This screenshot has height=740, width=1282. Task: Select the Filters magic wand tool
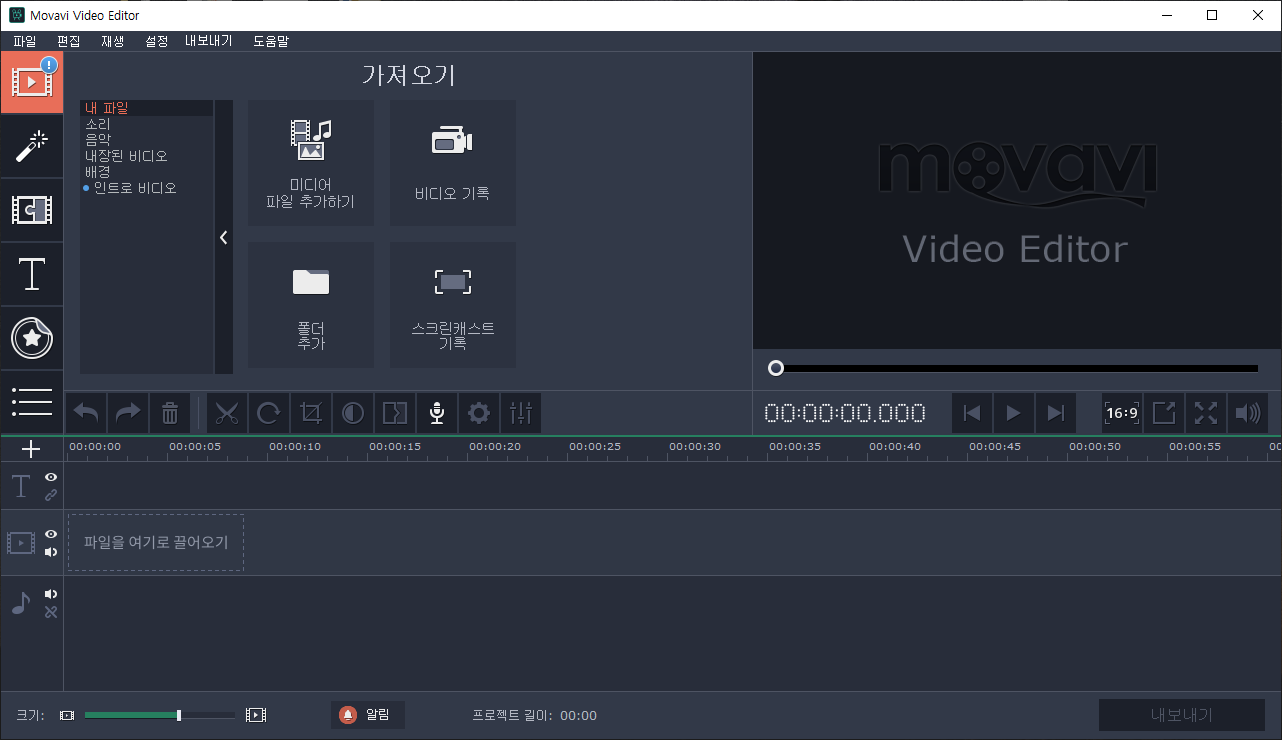32,147
